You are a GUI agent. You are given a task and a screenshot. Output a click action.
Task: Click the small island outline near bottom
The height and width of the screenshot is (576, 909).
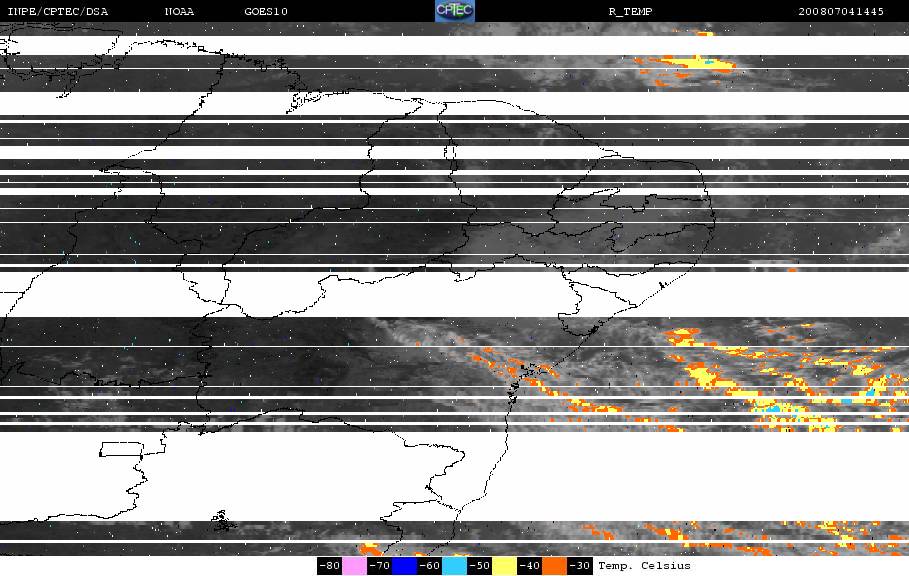coord(224,521)
